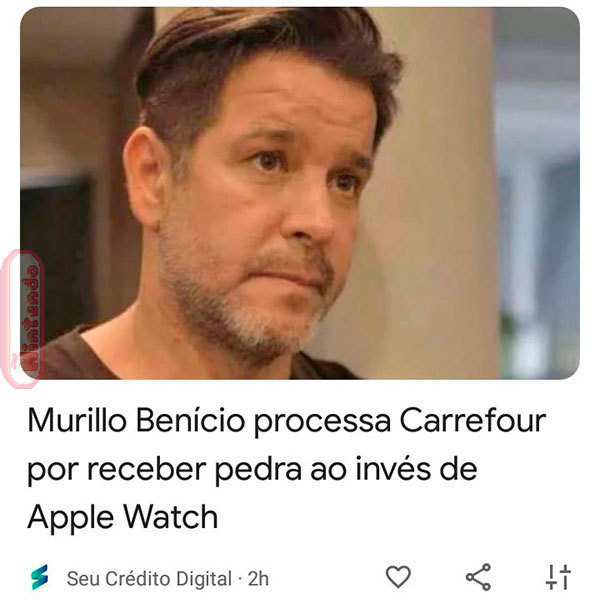Open the article headline about Carrefour
The height and width of the screenshot is (603, 600).
tap(287, 469)
